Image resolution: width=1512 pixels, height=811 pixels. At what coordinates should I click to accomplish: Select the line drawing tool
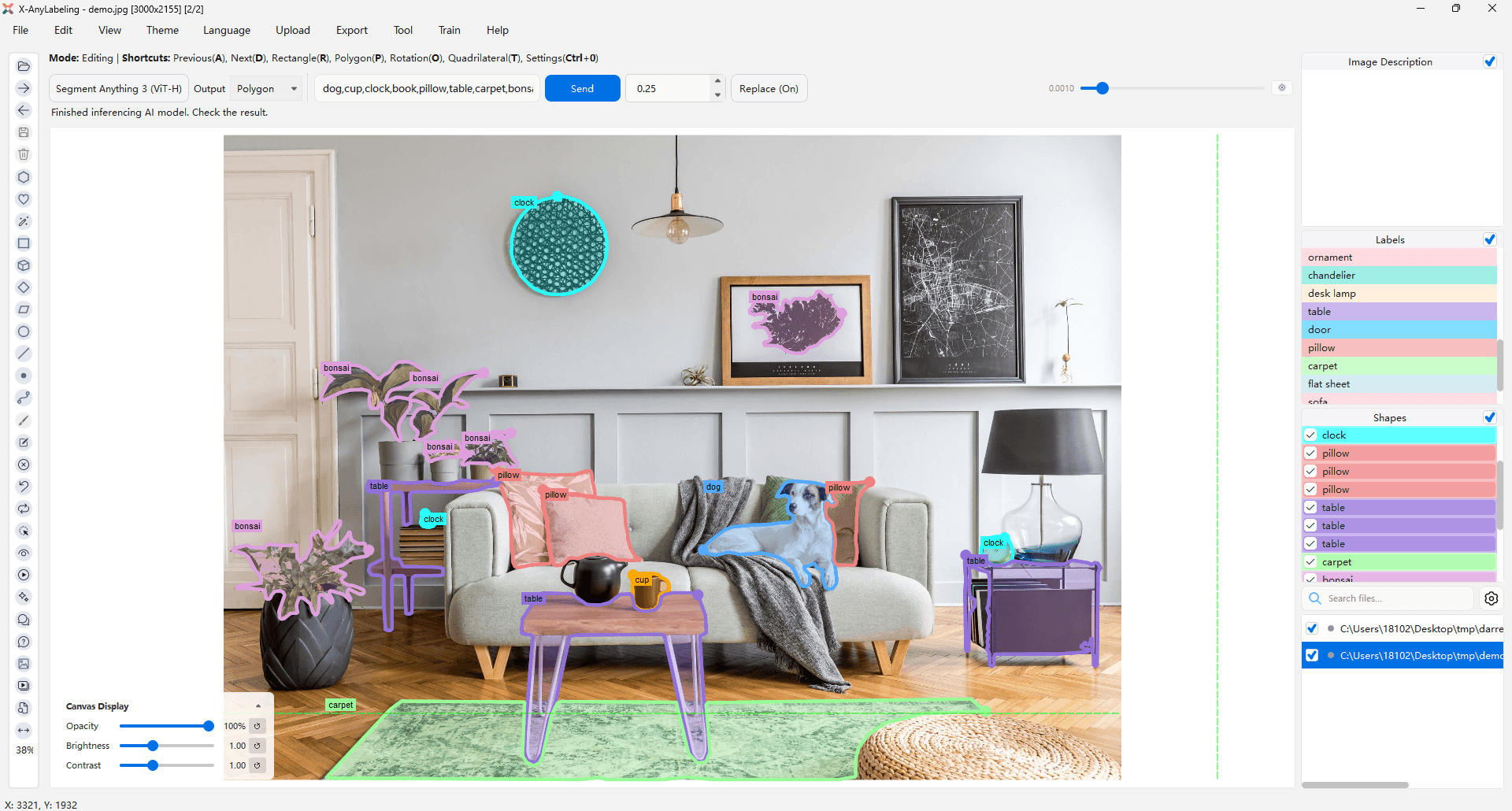(24, 354)
